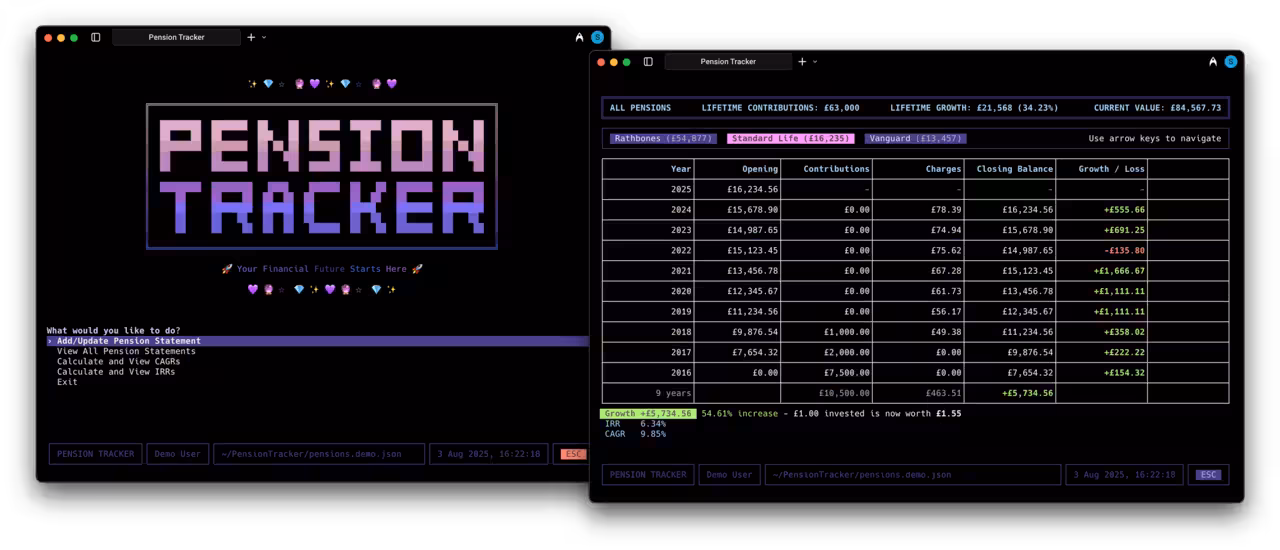Click the PENSION TRACKER status label in the right window
Viewport: 1280px width, 550px height.
tap(648, 475)
